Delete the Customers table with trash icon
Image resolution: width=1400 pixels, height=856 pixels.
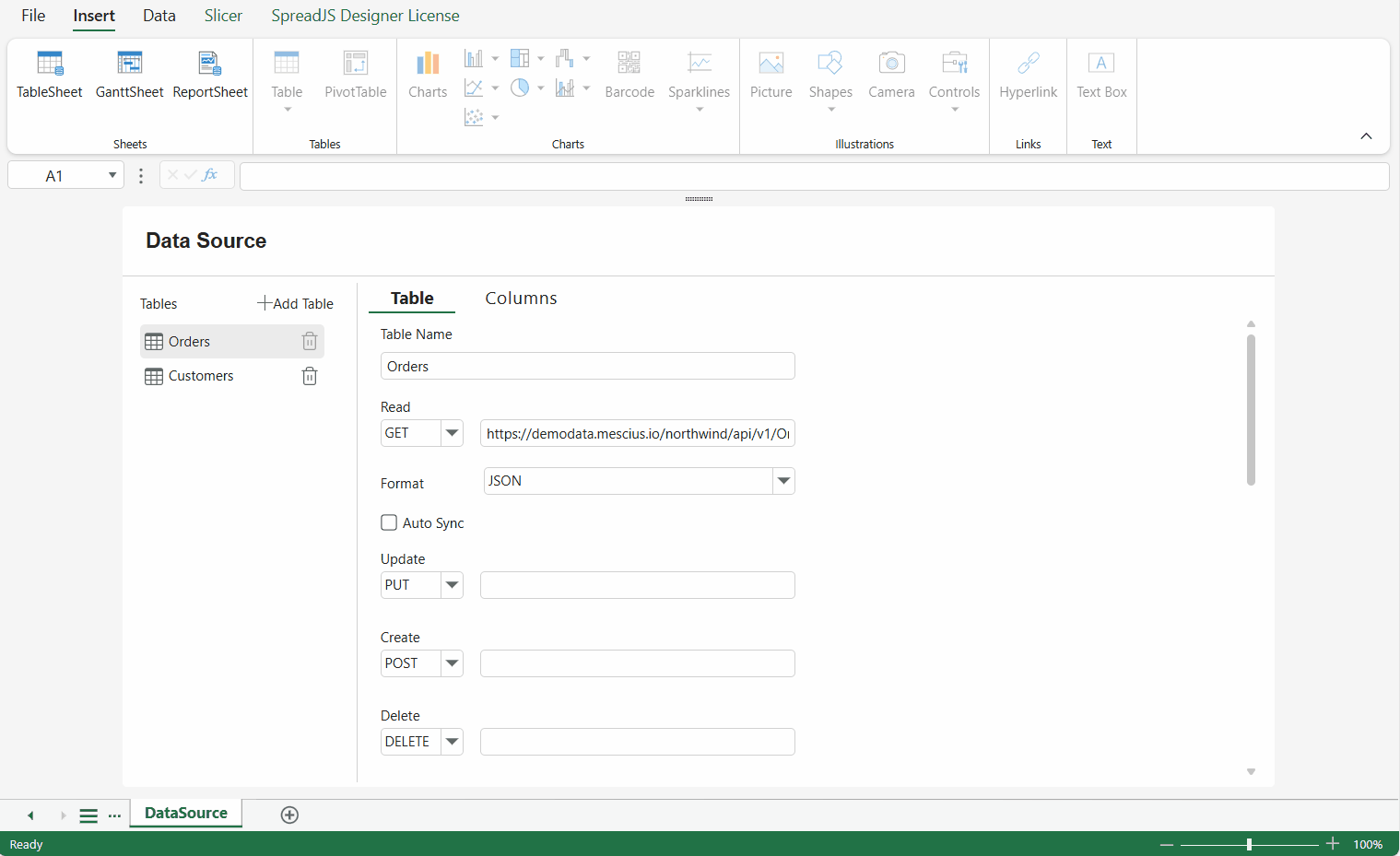tap(310, 376)
